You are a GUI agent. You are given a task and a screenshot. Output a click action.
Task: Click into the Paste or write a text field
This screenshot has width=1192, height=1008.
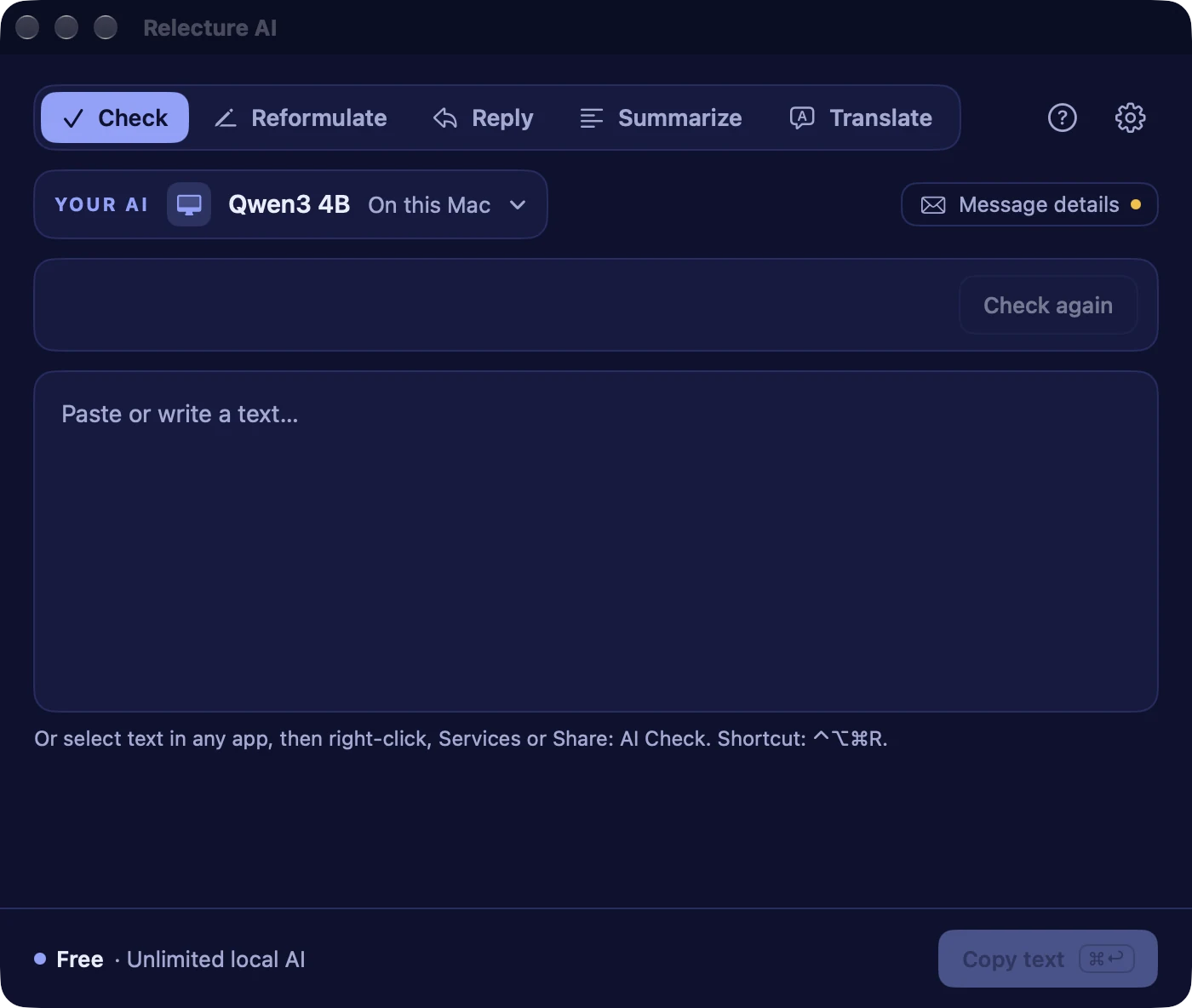pyautogui.click(x=596, y=541)
